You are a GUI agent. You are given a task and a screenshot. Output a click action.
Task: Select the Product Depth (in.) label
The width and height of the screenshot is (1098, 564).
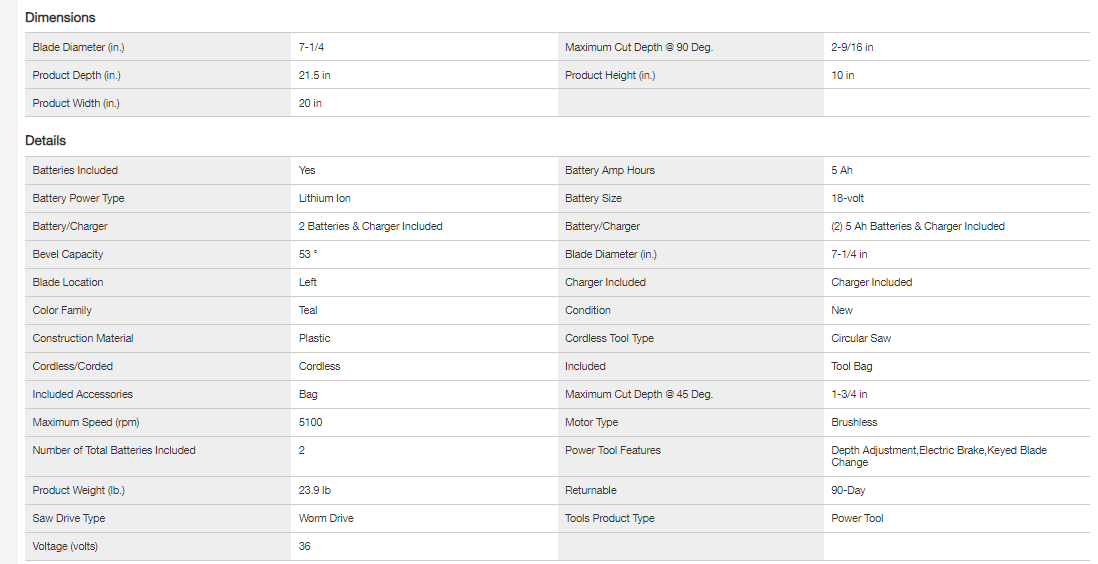77,75
